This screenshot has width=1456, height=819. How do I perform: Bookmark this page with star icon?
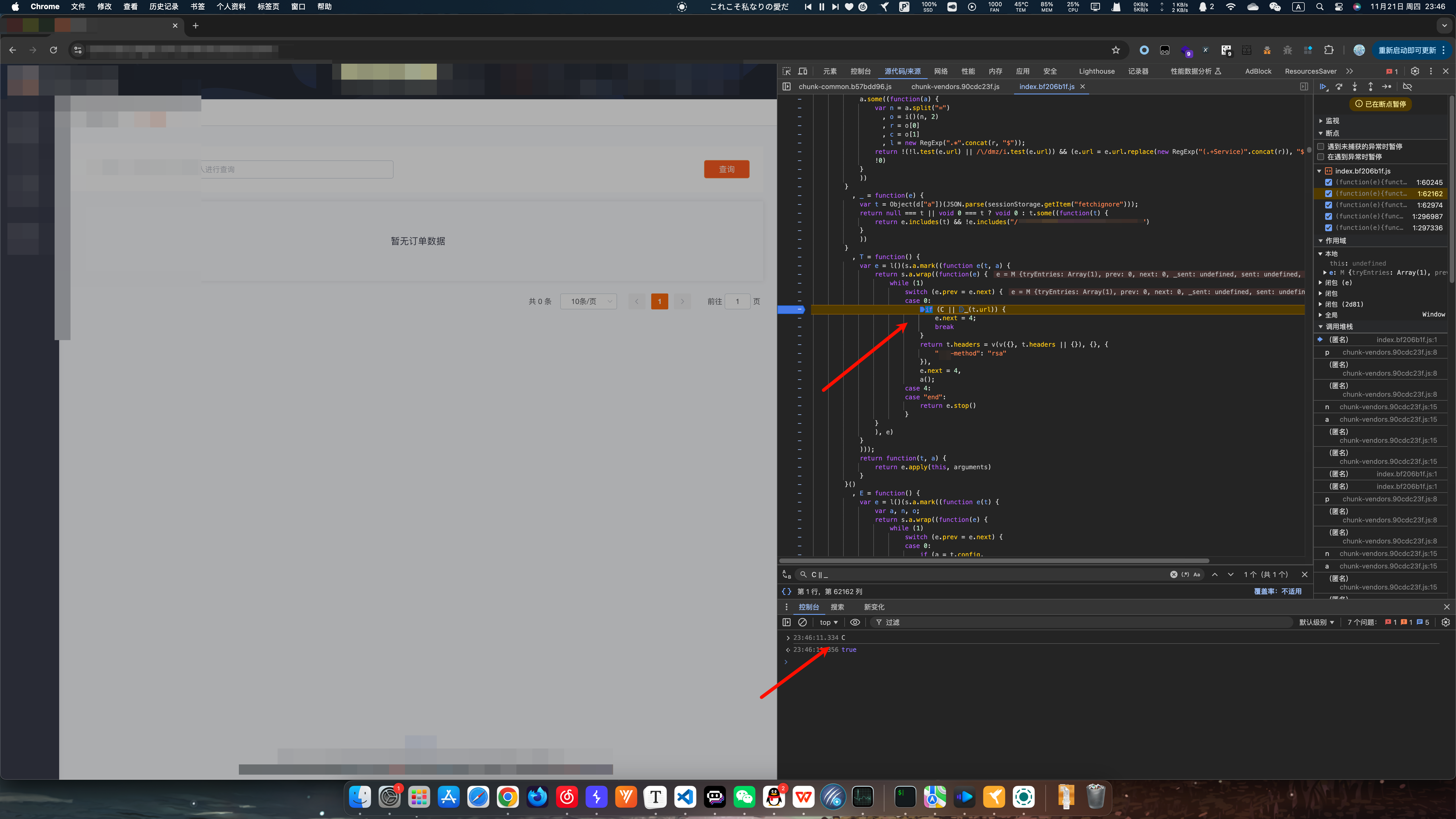coord(1116,50)
